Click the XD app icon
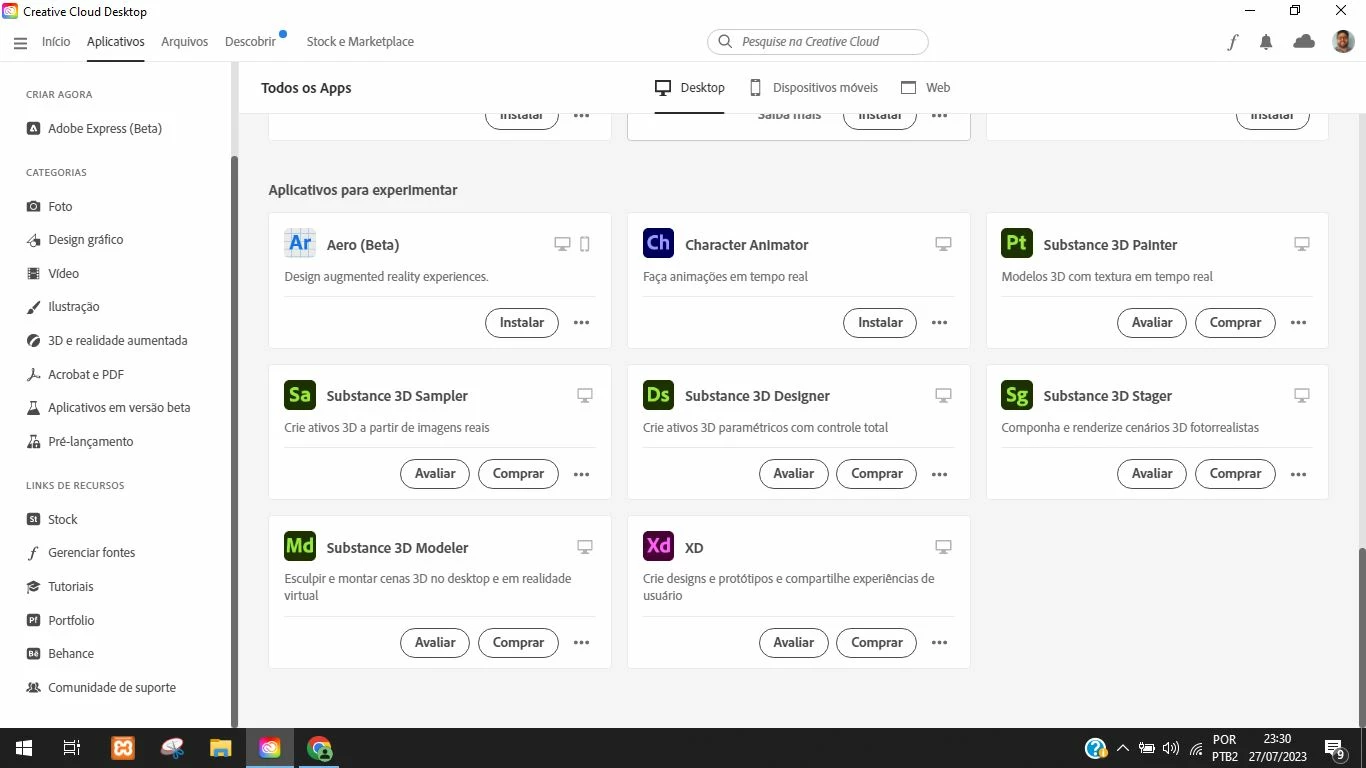 pos(658,547)
